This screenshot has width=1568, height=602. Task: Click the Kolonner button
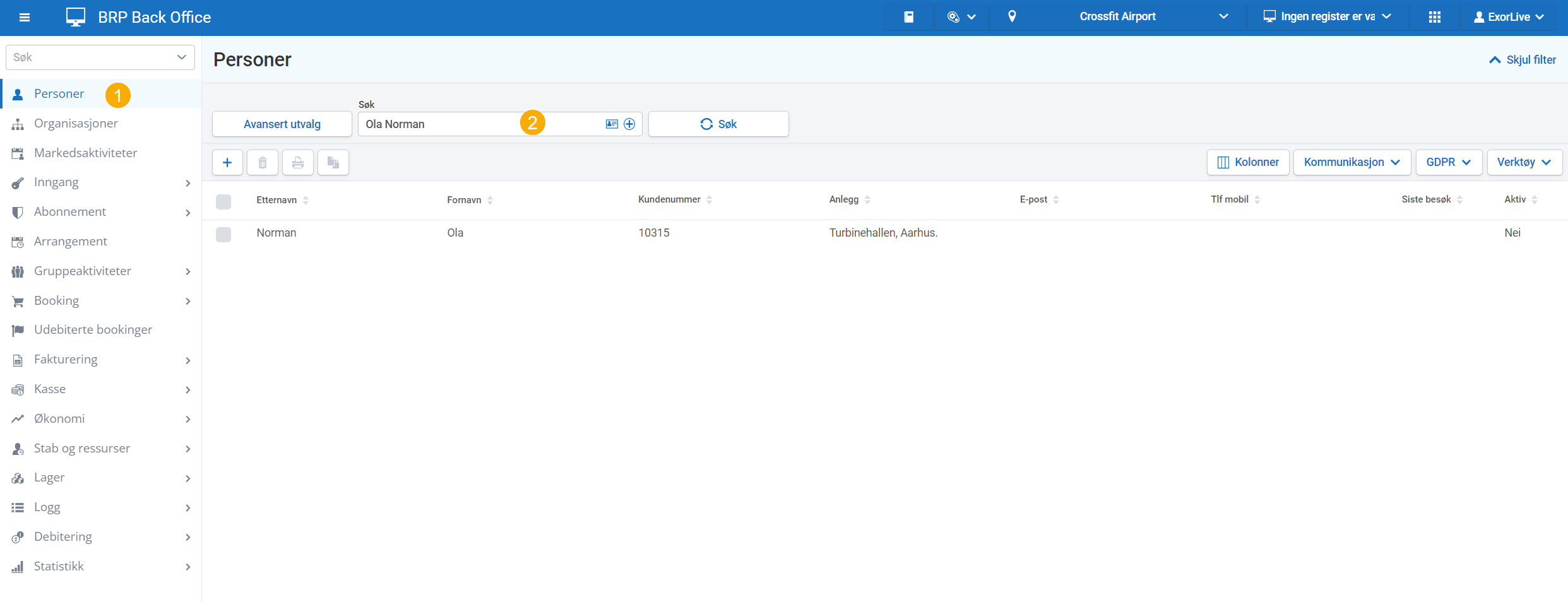pyautogui.click(x=1248, y=162)
